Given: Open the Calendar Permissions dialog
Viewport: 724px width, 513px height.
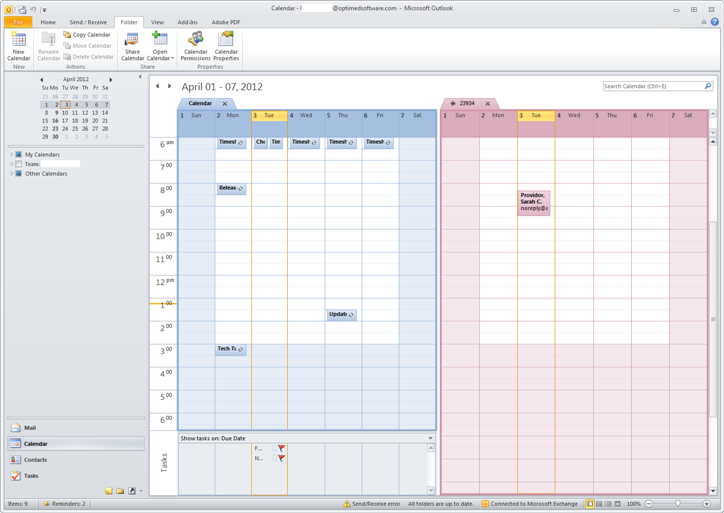Looking at the screenshot, I should point(195,46).
